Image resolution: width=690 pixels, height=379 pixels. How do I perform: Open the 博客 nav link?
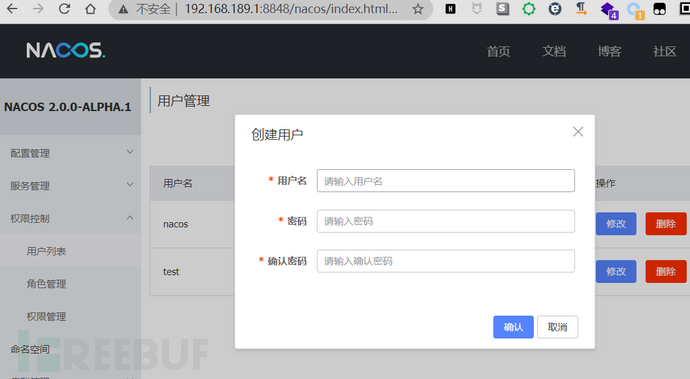tap(609, 52)
